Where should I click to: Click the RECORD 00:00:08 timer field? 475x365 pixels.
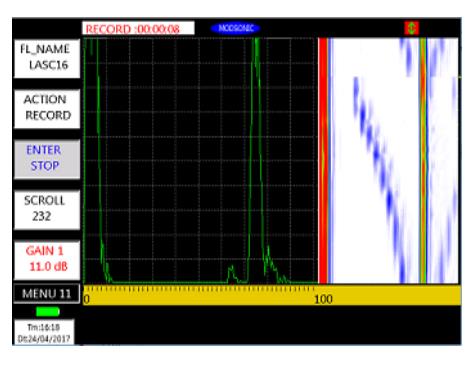point(138,28)
